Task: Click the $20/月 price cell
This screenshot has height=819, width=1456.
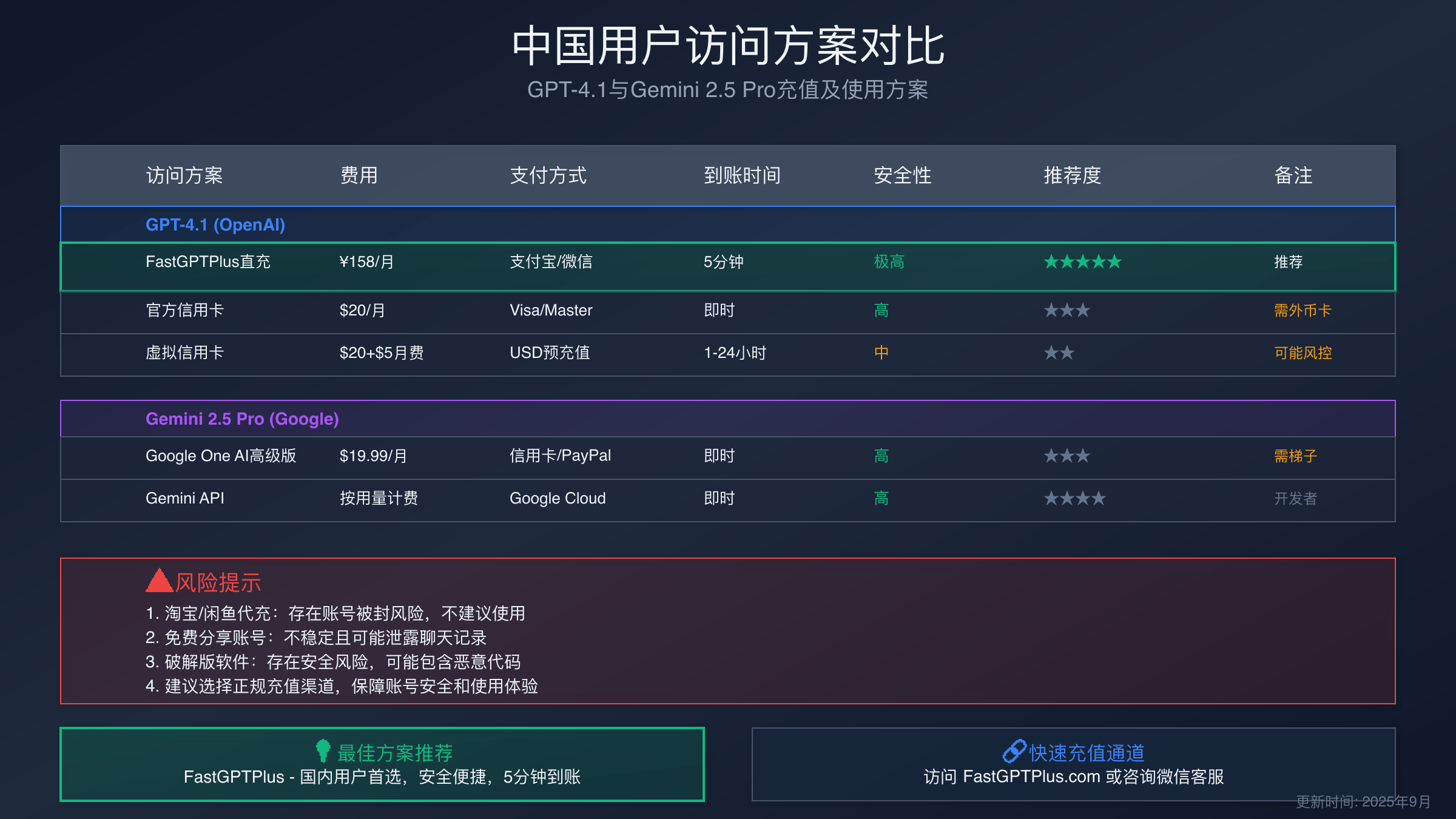Action: click(x=362, y=311)
